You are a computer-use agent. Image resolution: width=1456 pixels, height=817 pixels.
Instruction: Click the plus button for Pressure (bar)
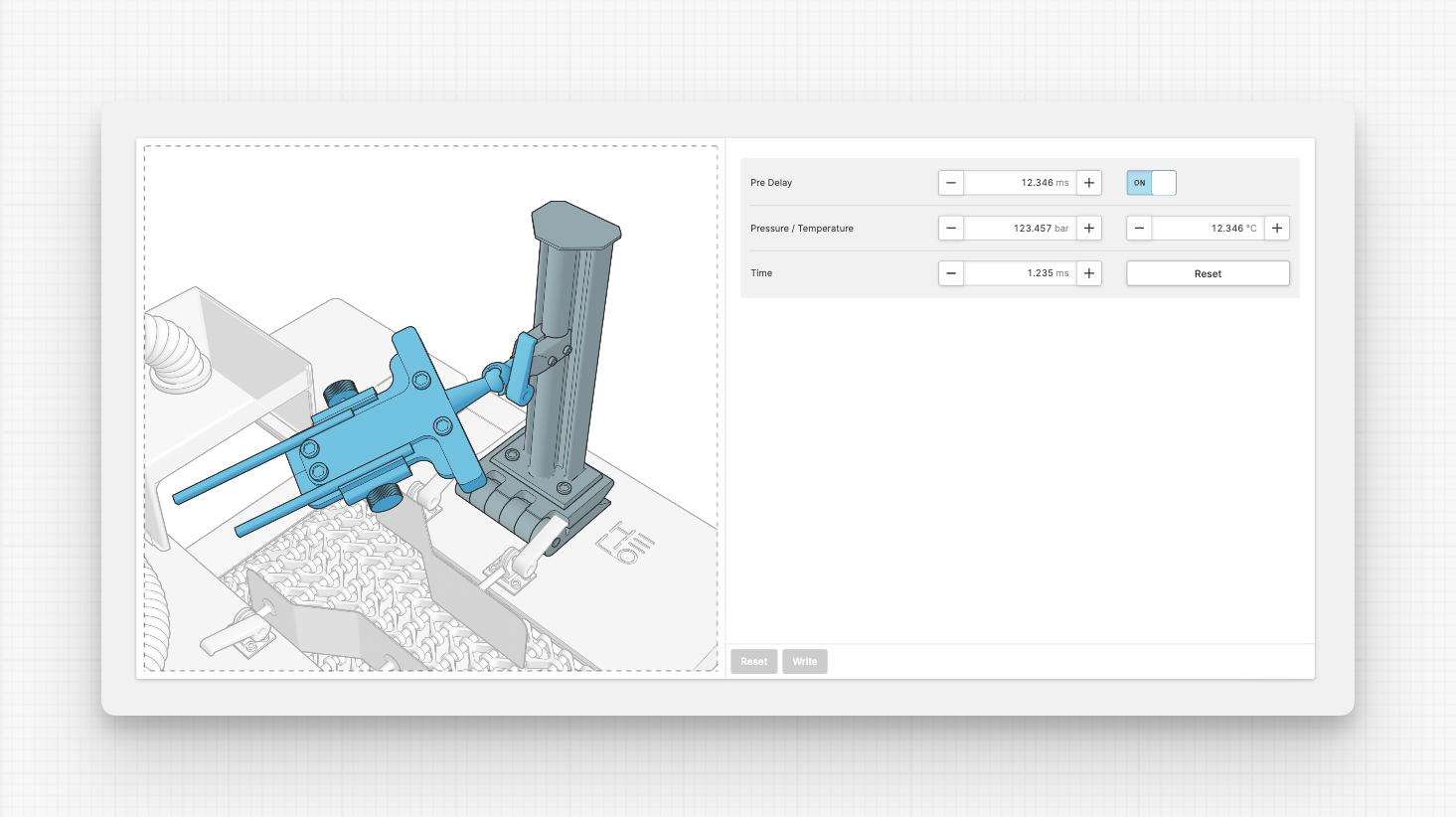(1089, 229)
